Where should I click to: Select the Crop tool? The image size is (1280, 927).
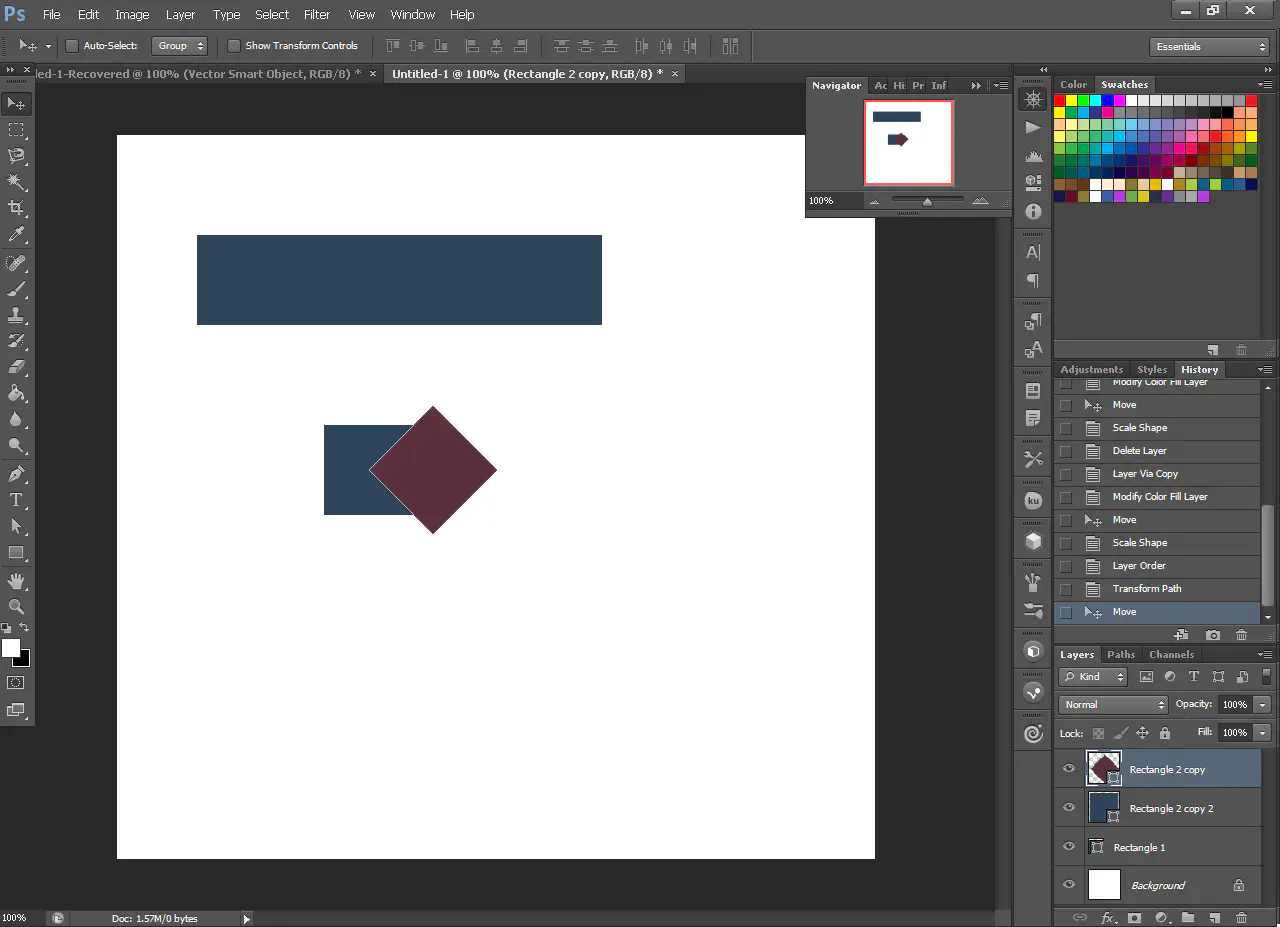click(16, 208)
